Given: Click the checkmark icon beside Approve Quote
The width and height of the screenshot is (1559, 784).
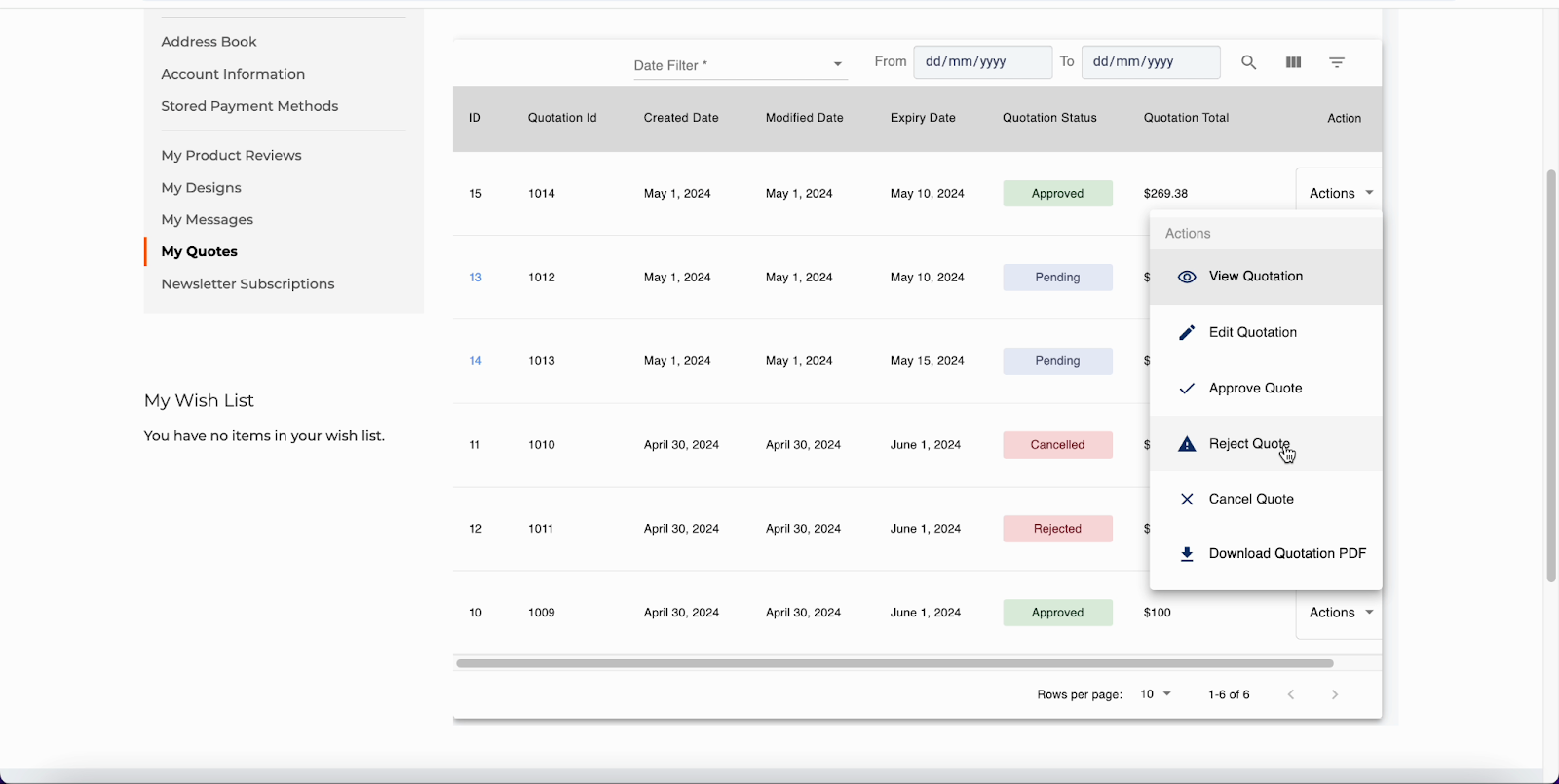Looking at the screenshot, I should [1187, 389].
